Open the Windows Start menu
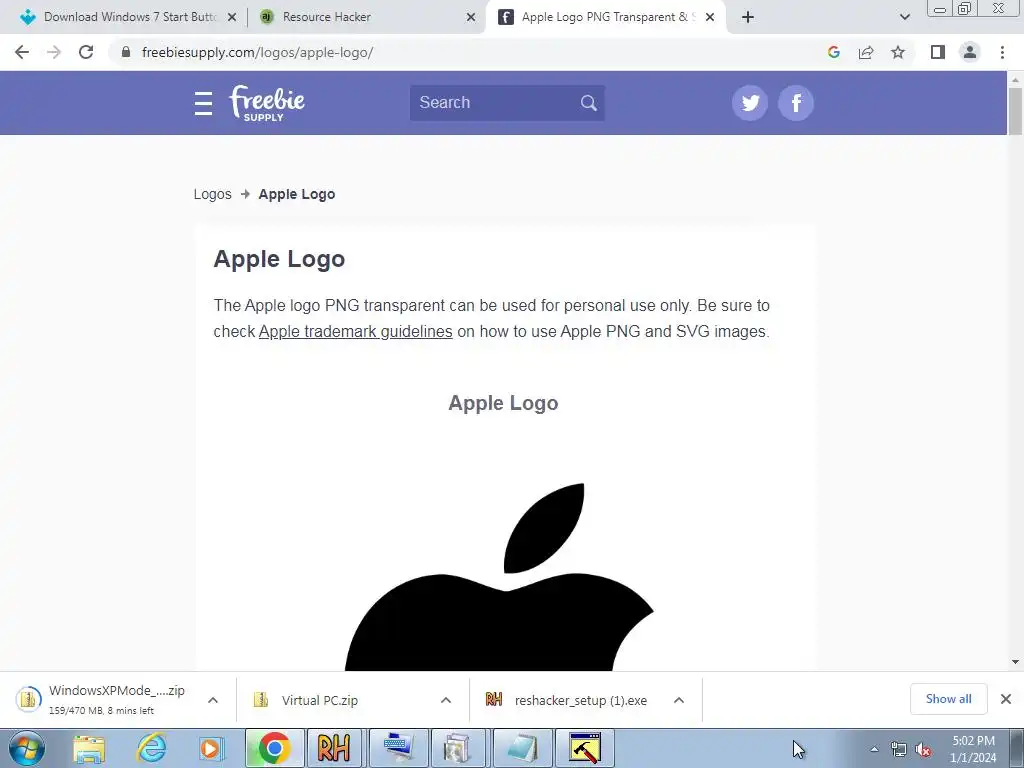 click(26, 748)
